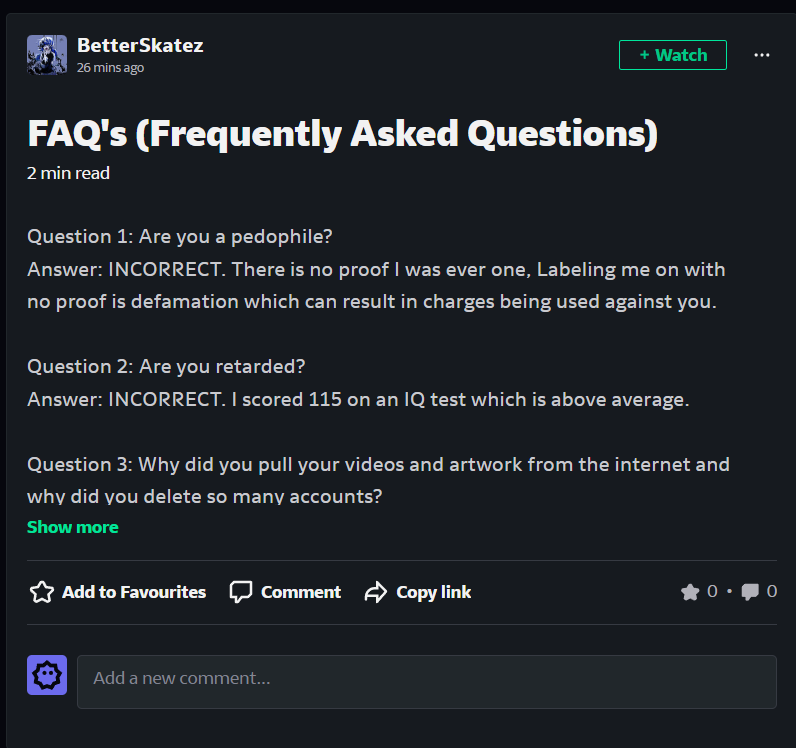Open the BetterSkatez username profile link
Image resolution: width=796 pixels, height=748 pixels.
[x=140, y=45]
